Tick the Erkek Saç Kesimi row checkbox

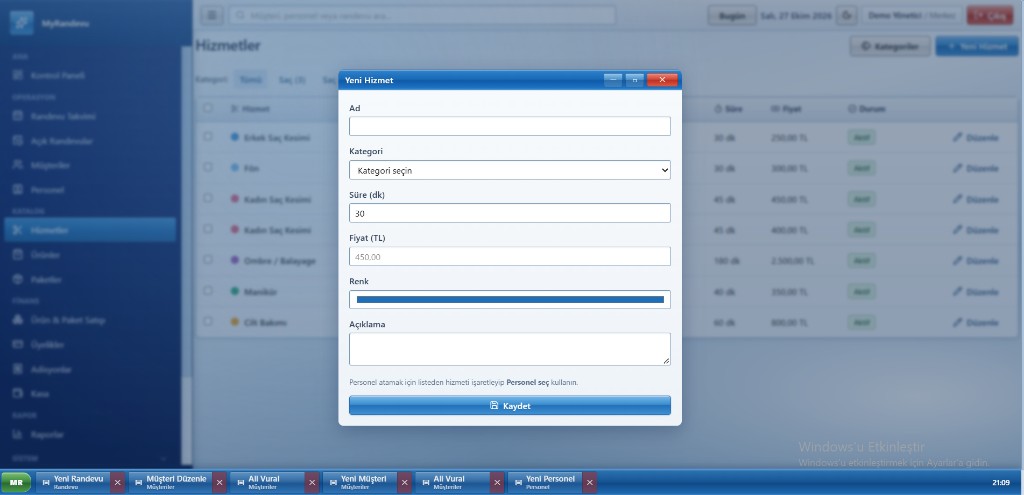point(208,136)
